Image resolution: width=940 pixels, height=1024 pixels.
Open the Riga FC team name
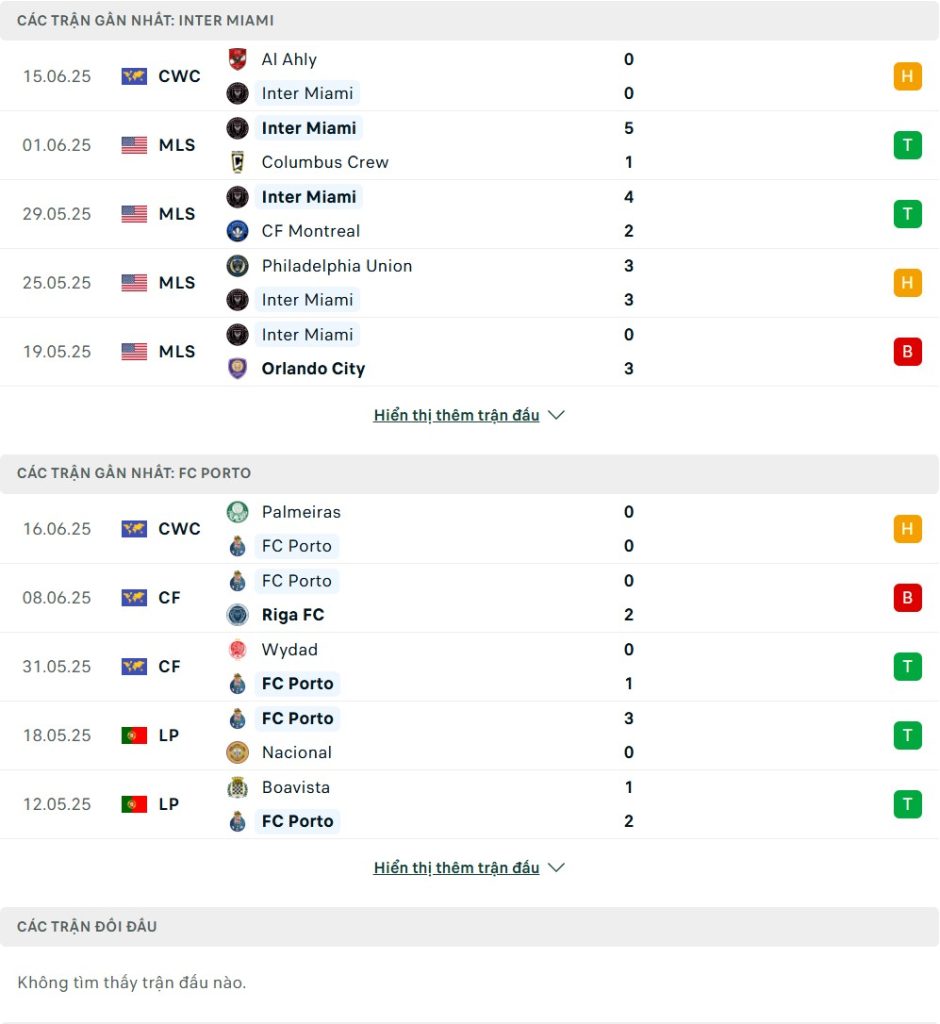point(293,615)
